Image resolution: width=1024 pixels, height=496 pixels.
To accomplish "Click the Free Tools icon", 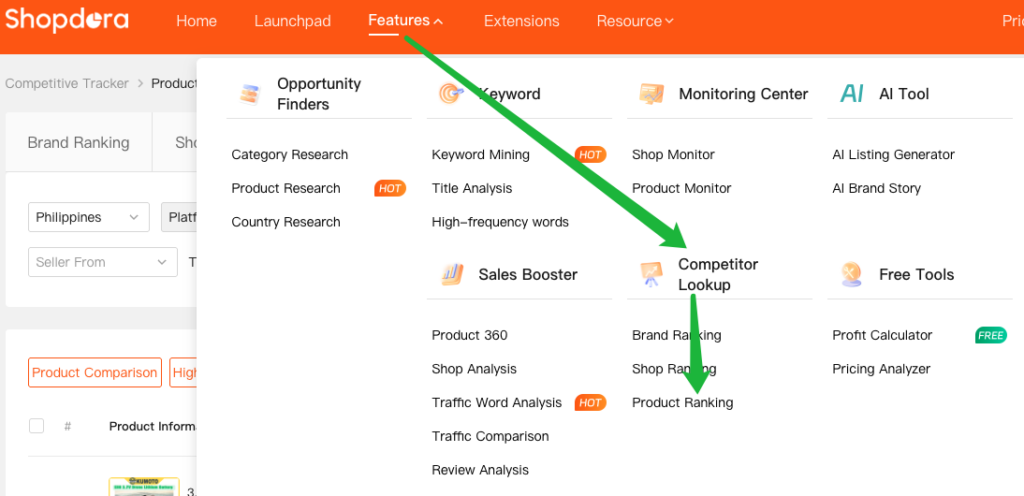I will tap(852, 274).
